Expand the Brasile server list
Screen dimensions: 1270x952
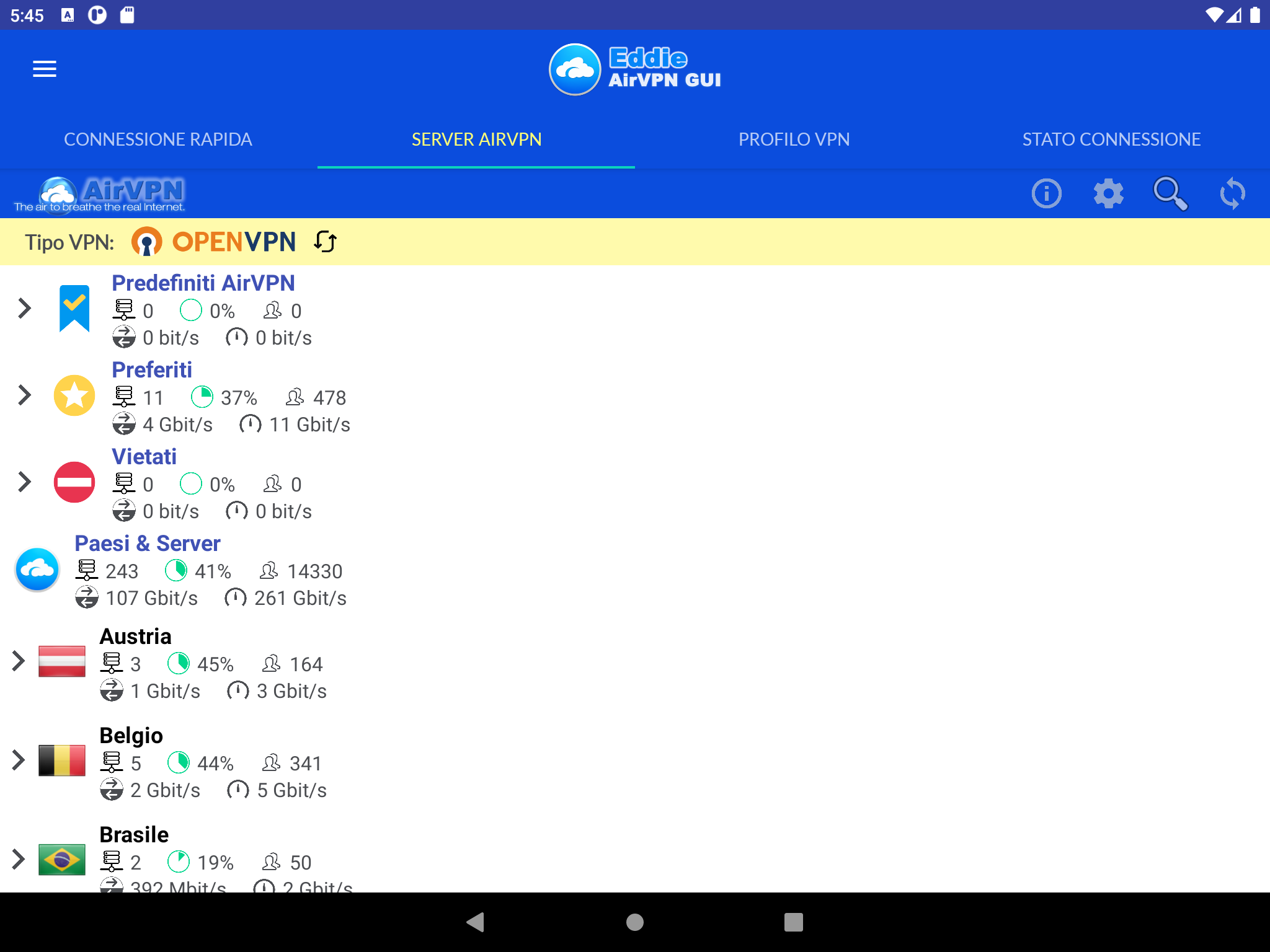coord(18,860)
